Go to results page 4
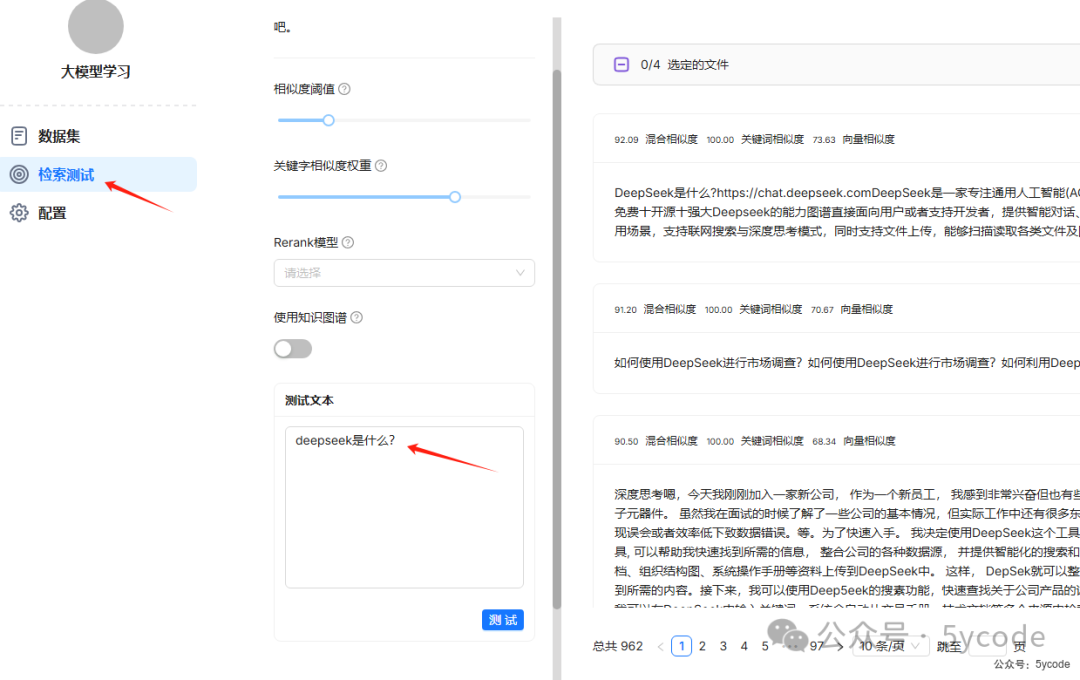Viewport: 1080px width, 680px height. pyautogui.click(x=744, y=646)
